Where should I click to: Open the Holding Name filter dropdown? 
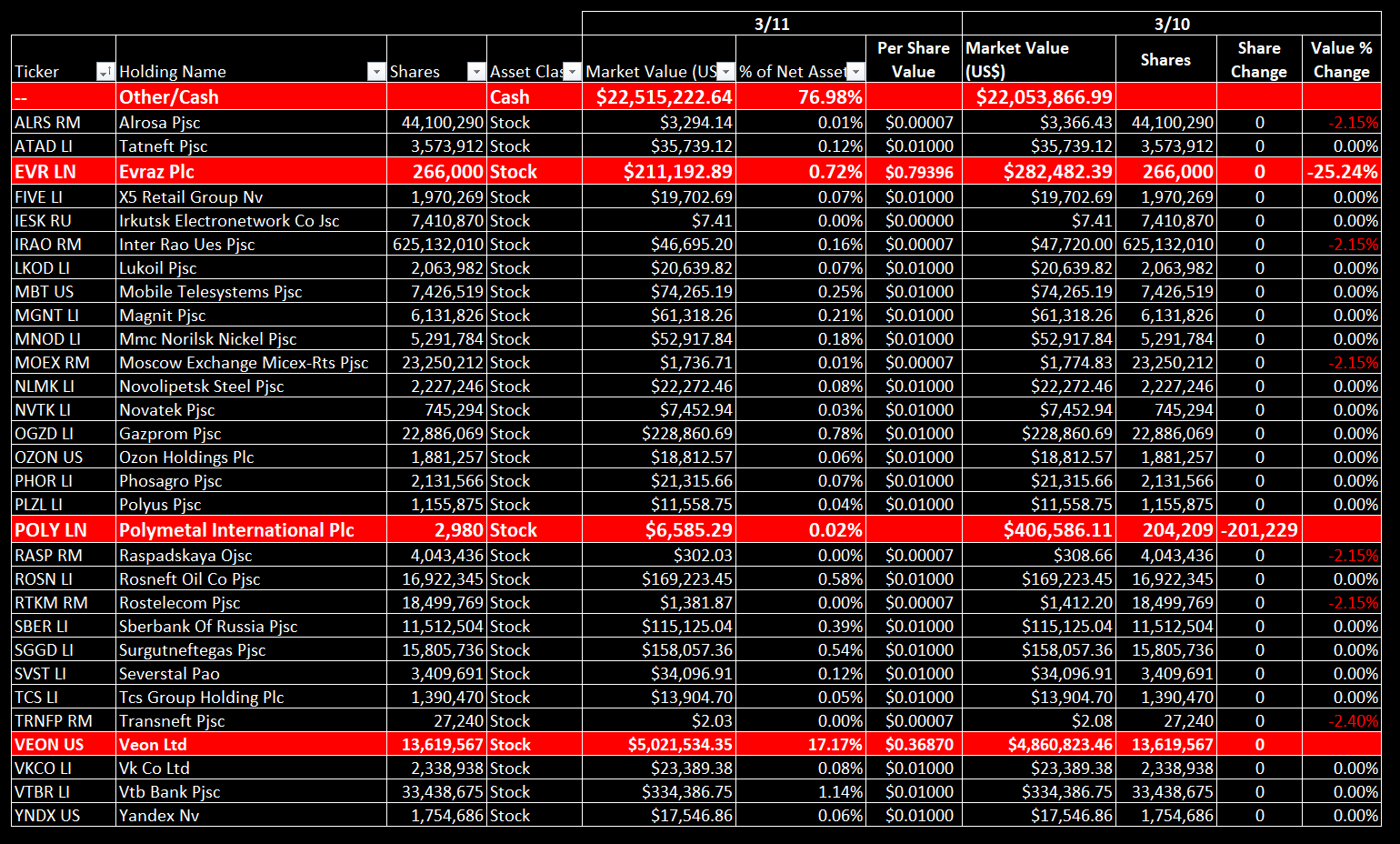376,72
